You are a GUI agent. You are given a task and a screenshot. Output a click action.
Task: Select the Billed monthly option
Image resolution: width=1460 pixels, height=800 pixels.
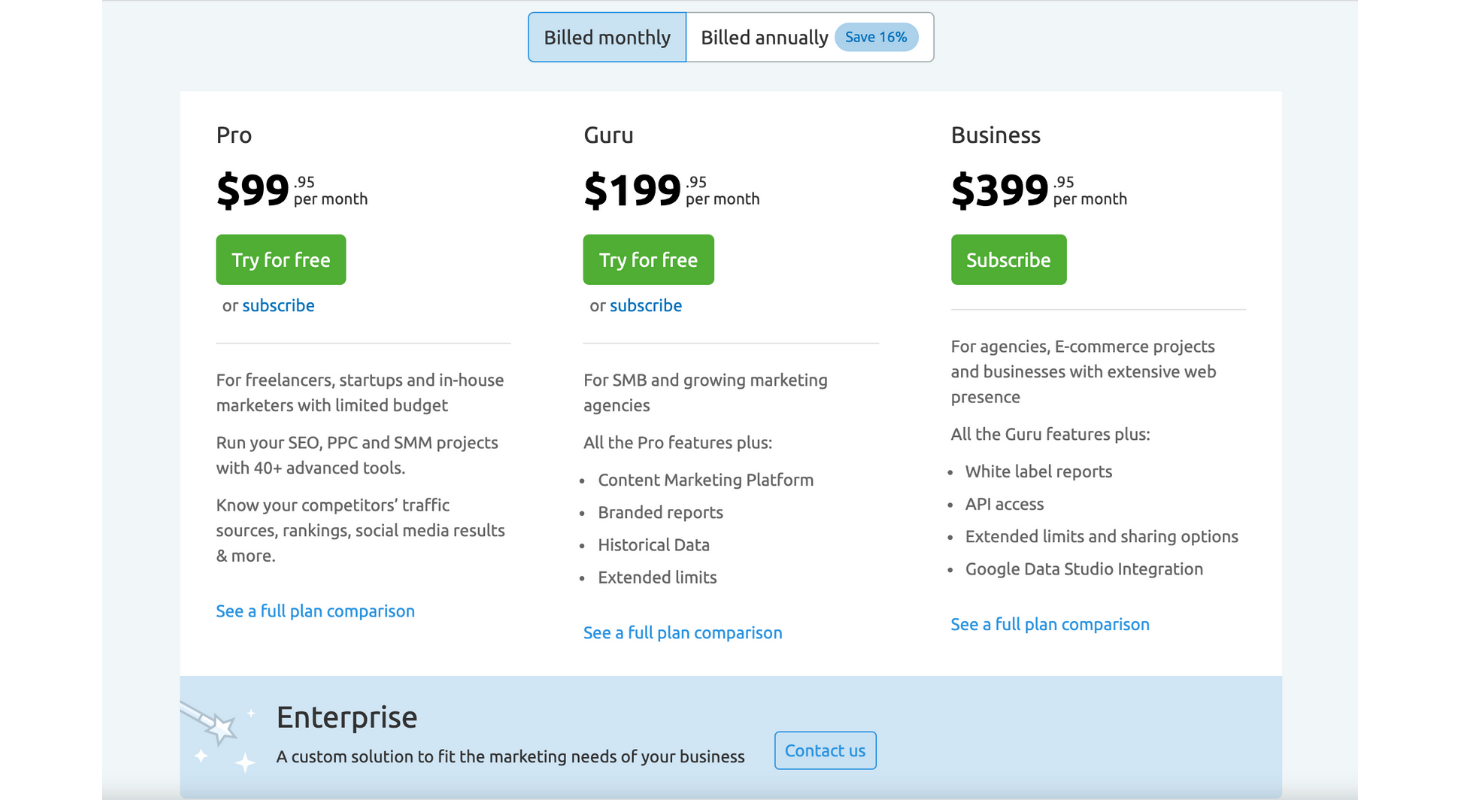[607, 37]
